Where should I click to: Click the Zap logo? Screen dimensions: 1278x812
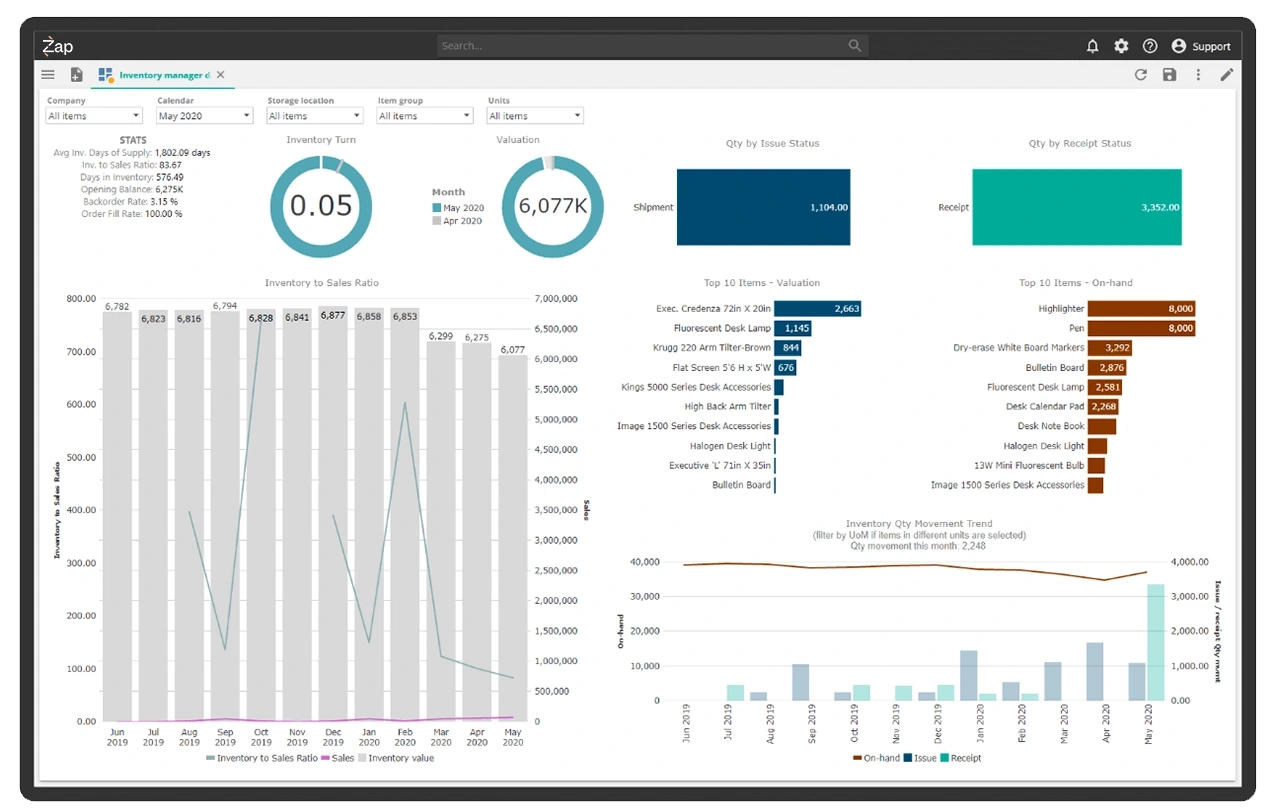(57, 46)
